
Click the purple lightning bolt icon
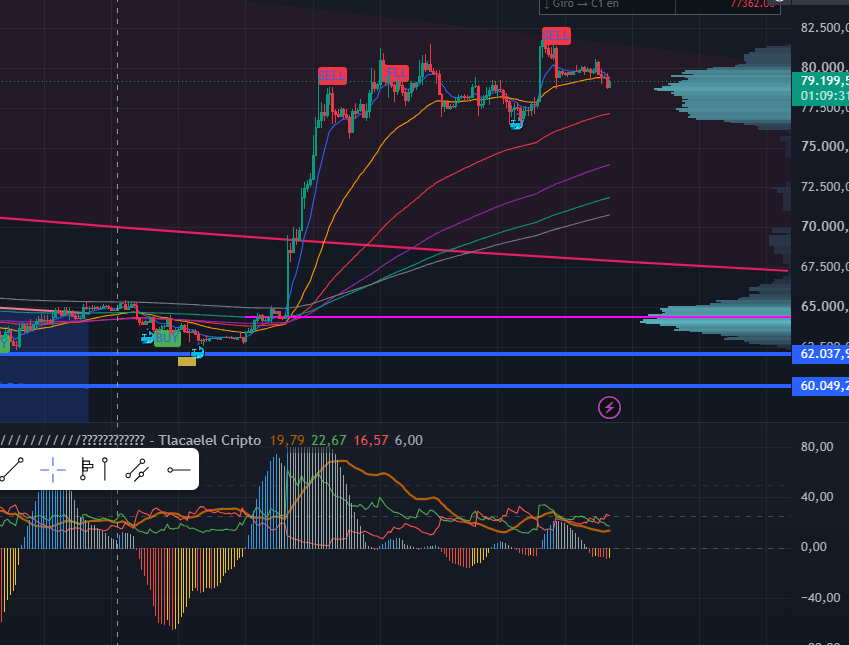coord(609,407)
